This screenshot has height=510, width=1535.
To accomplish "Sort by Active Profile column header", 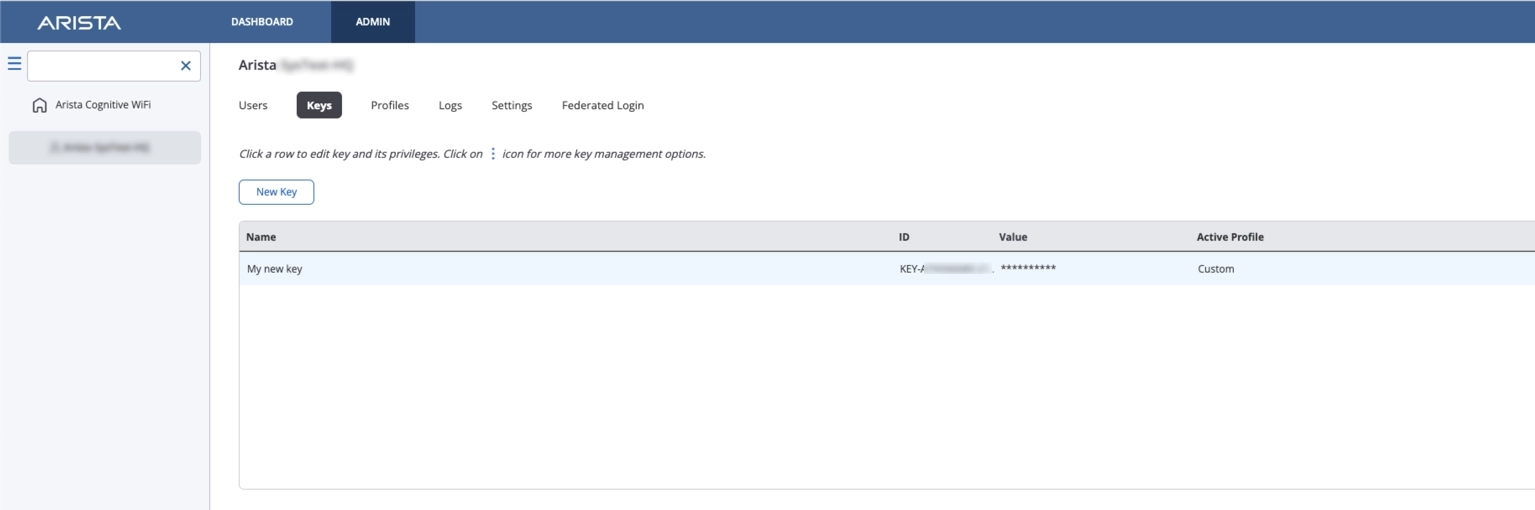I will (x=1230, y=237).
